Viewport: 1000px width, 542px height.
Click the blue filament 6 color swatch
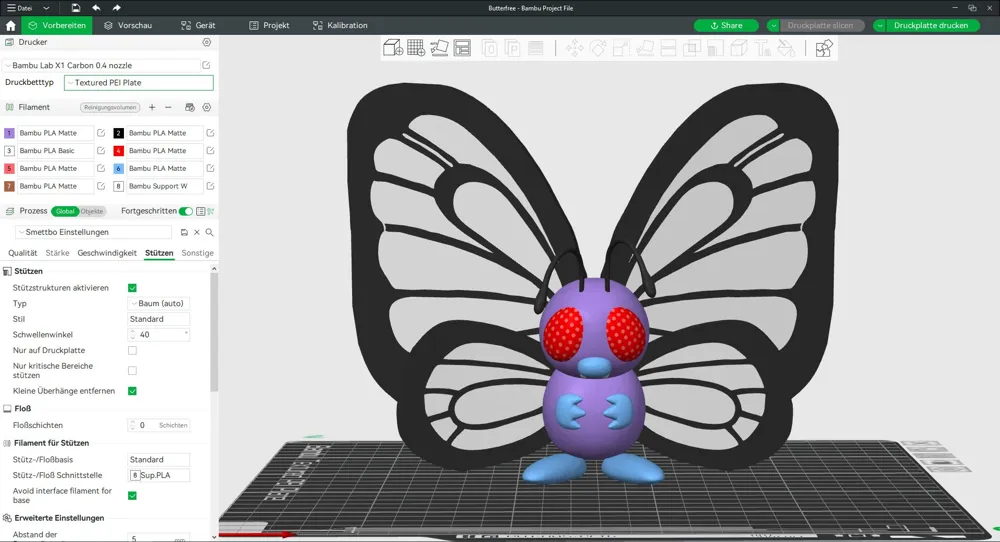pyautogui.click(x=118, y=168)
